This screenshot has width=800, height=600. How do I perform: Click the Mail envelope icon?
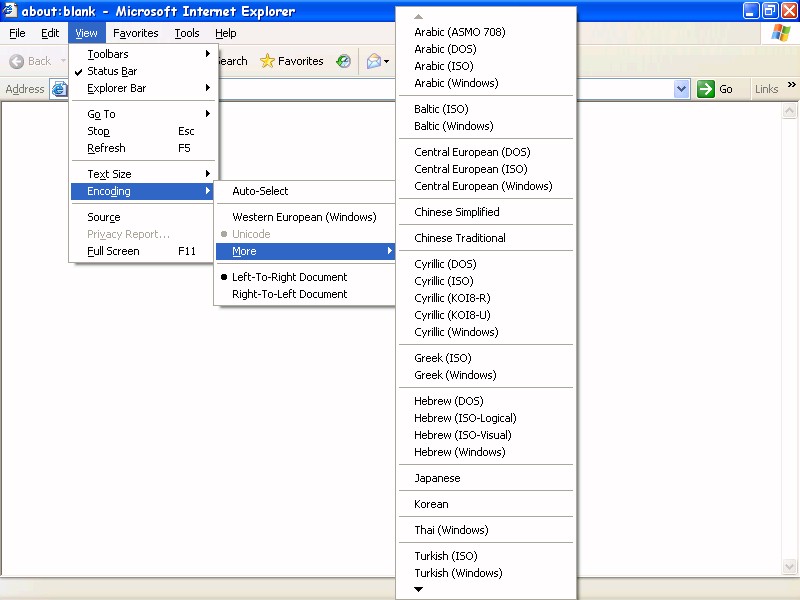(373, 61)
